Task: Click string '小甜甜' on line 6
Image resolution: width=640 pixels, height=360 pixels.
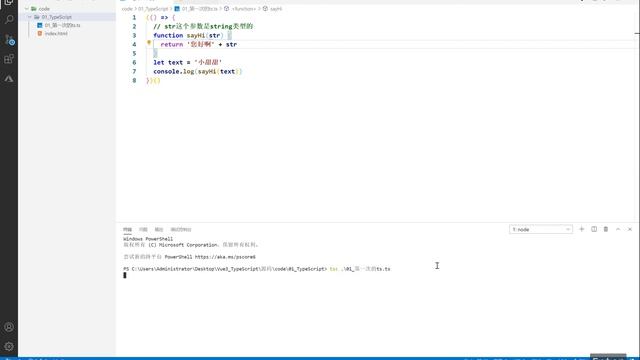Action: (208, 62)
